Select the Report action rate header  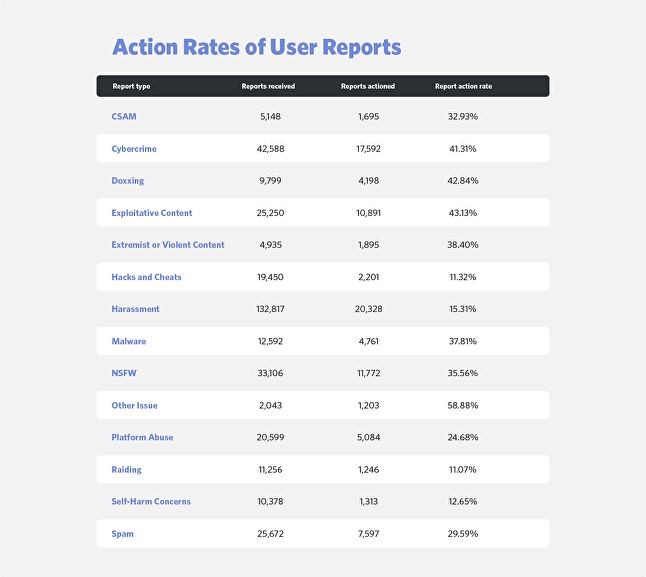(463, 86)
